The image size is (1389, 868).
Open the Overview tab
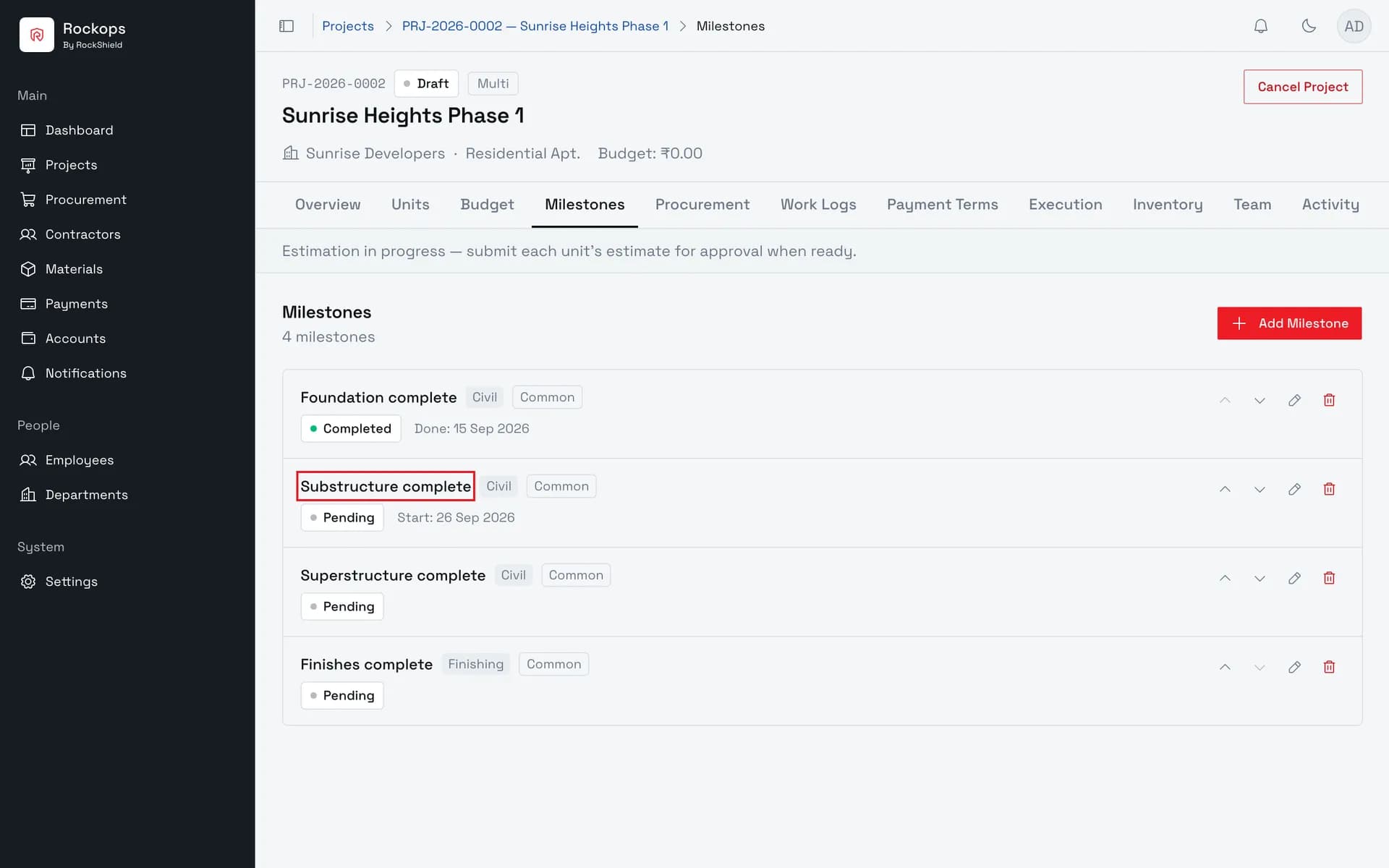328,205
